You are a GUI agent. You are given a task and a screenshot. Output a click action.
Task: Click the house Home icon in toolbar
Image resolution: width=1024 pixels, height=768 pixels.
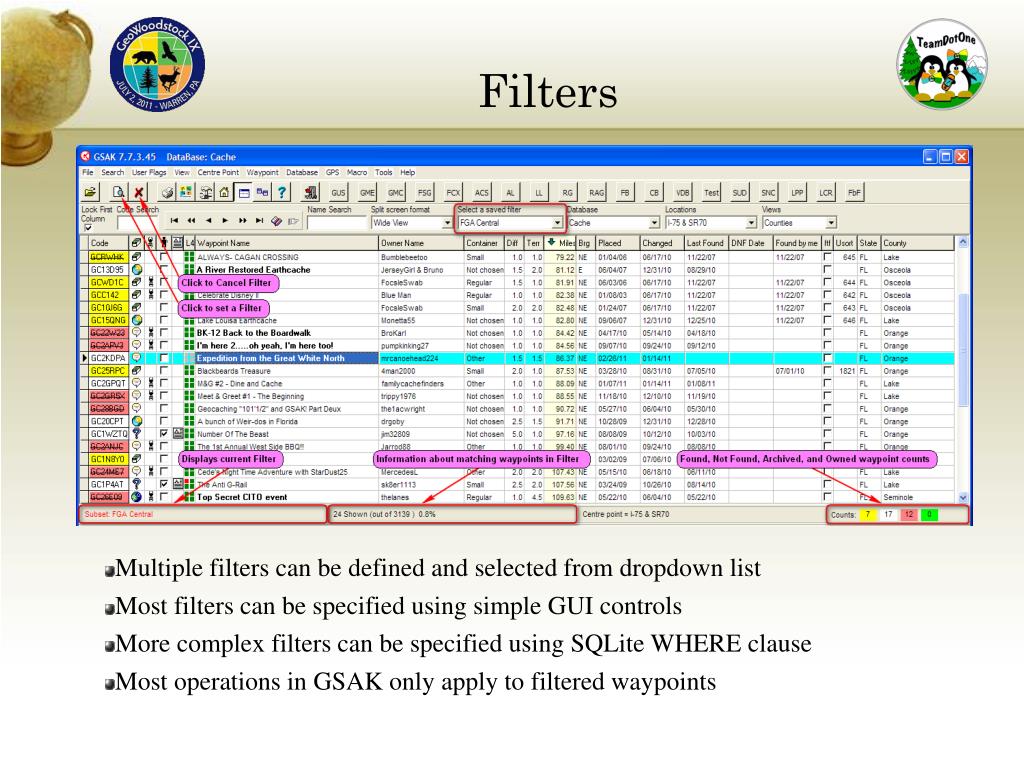224,192
